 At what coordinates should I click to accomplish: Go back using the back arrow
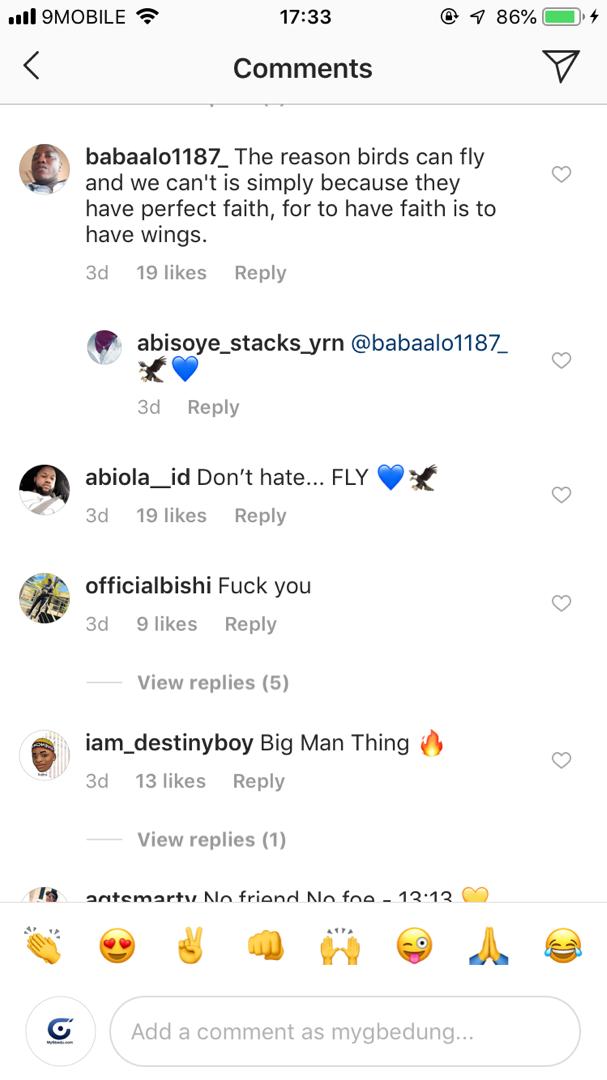tap(31, 66)
